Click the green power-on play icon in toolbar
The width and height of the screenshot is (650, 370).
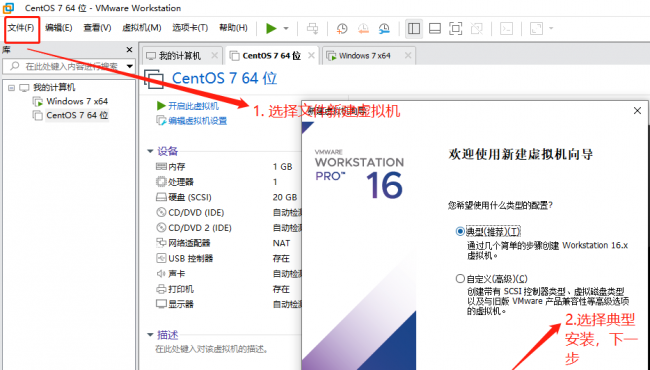271,28
